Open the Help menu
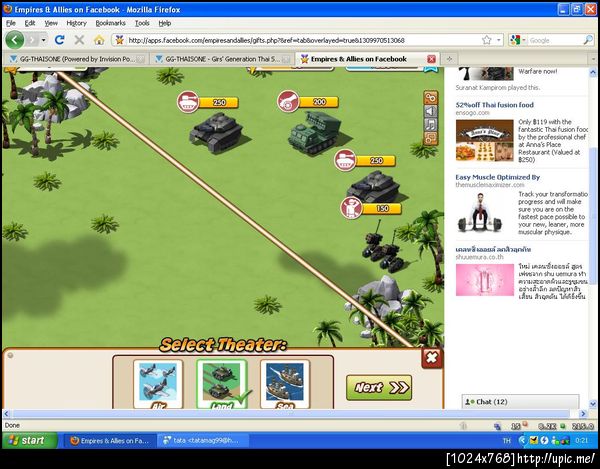The height and width of the screenshot is (469, 600). tap(165, 23)
